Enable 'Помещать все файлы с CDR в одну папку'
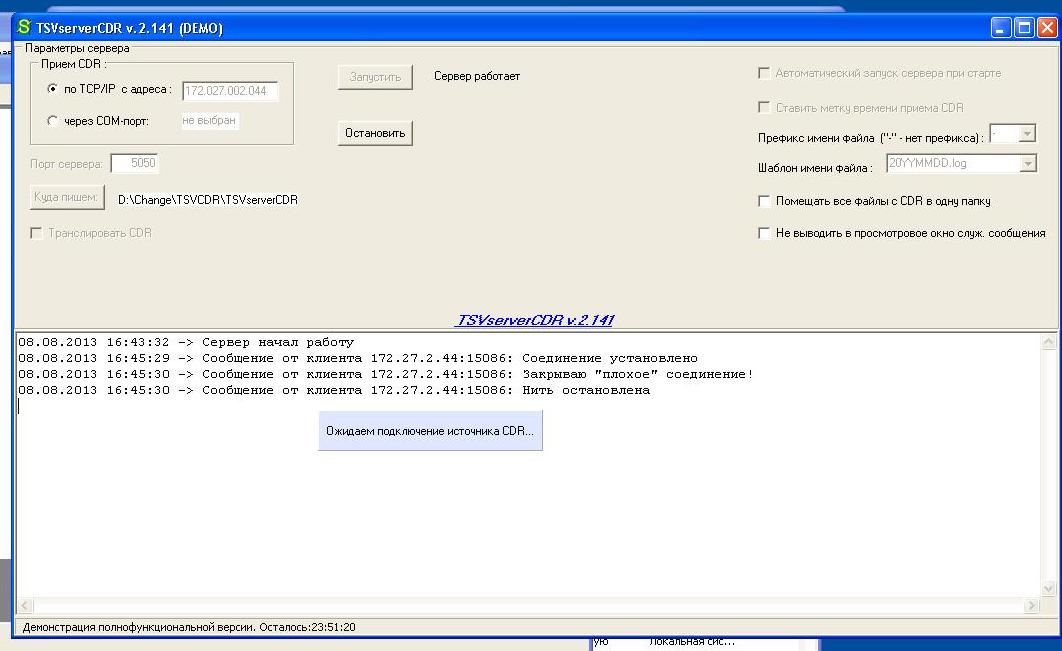This screenshot has height=651, width=1062. pyautogui.click(x=764, y=201)
